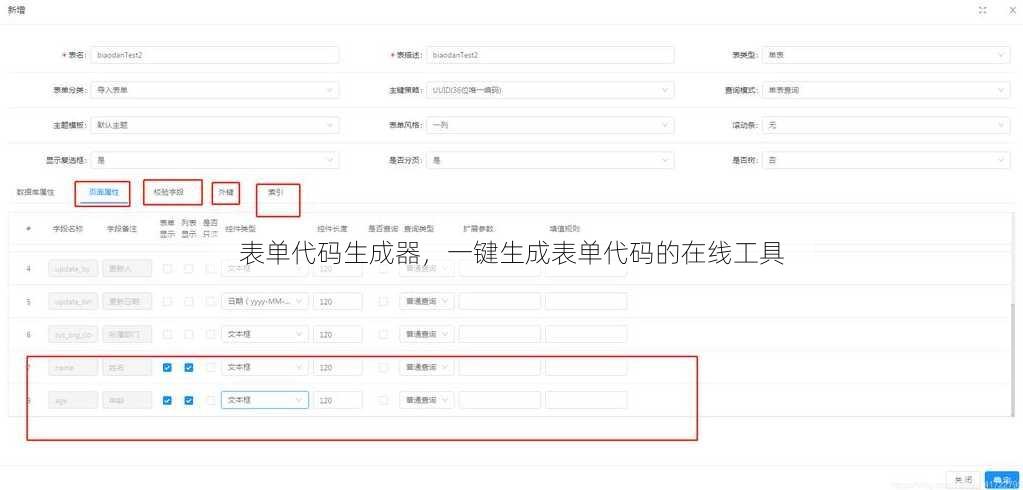The image size is (1023, 490).
Task: Click 填值规则 field in row 5
Action: click(x=586, y=301)
